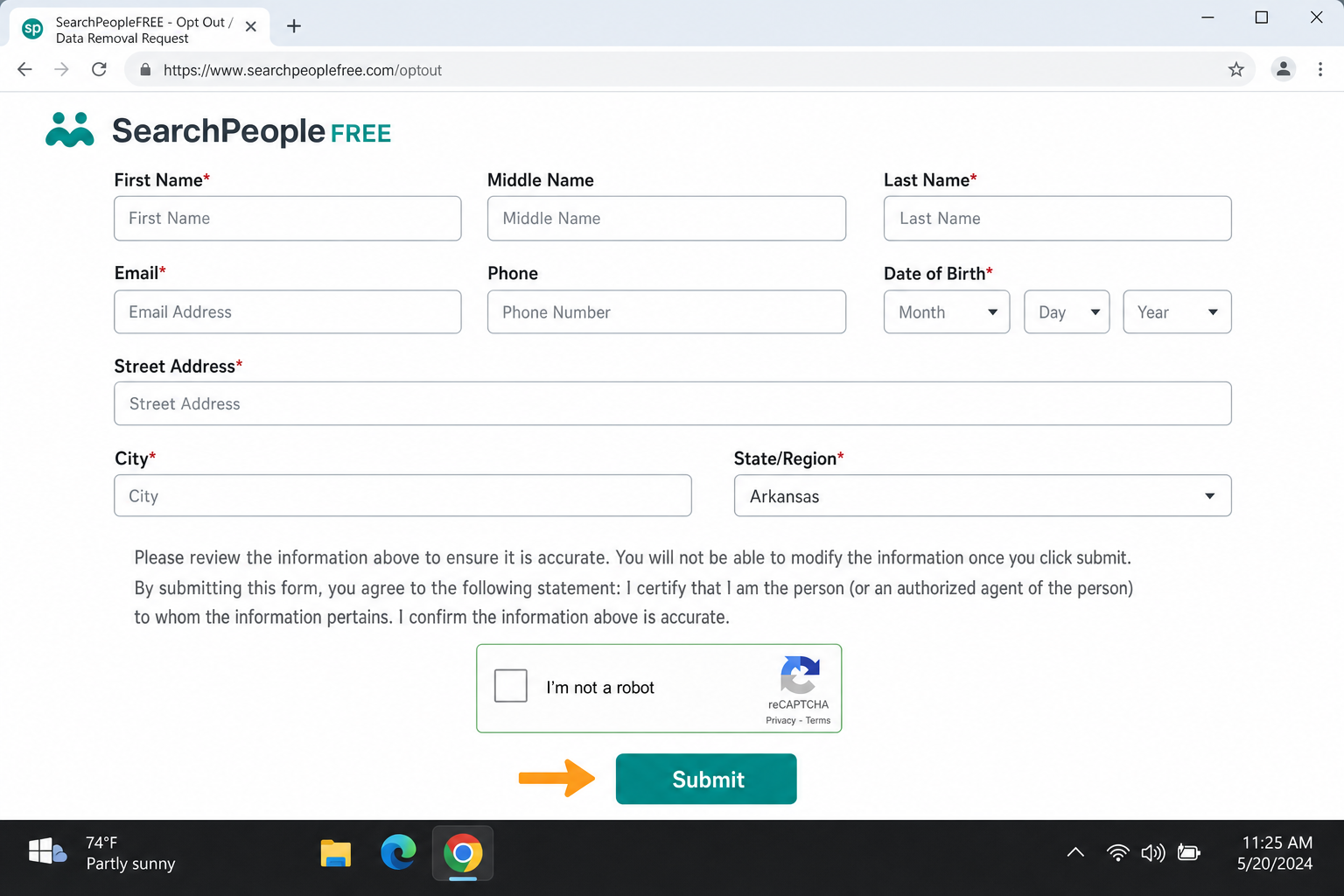Open File Explorer from the taskbar
This screenshot has height=896, width=1344.
click(x=335, y=853)
